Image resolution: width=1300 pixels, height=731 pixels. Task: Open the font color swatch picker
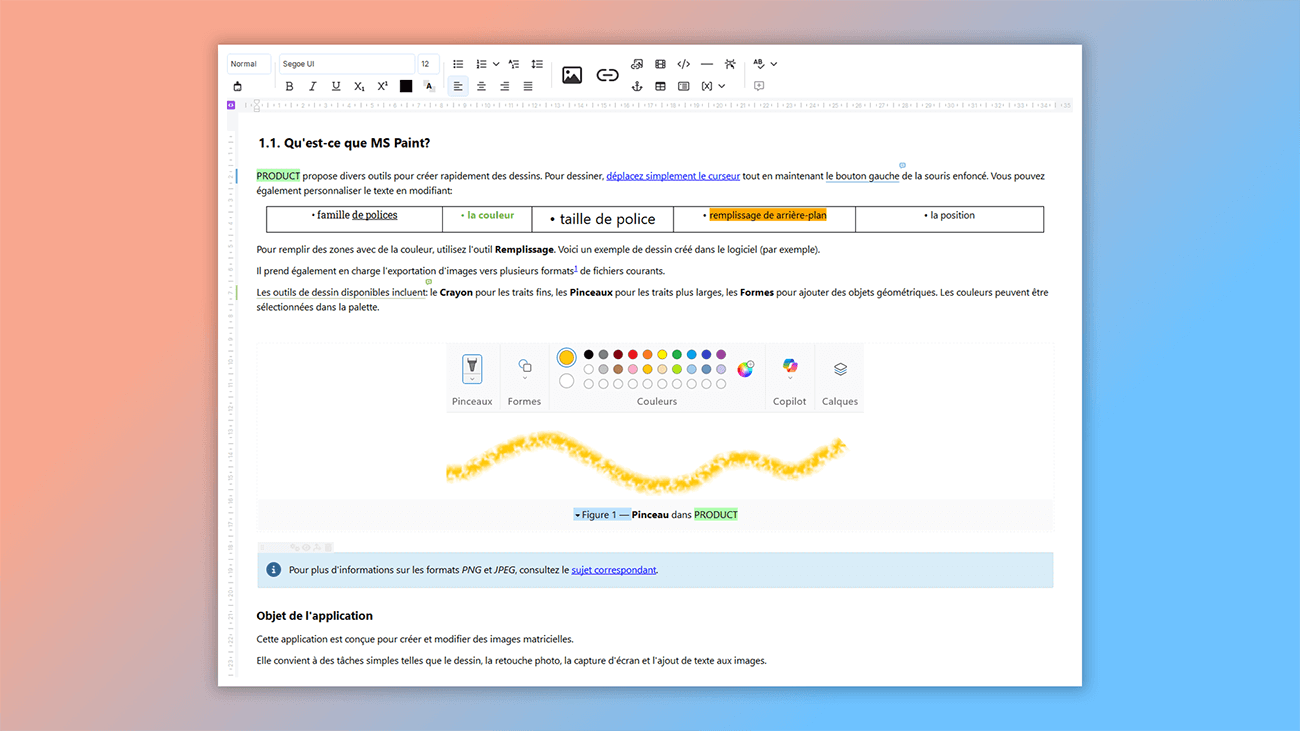406,86
